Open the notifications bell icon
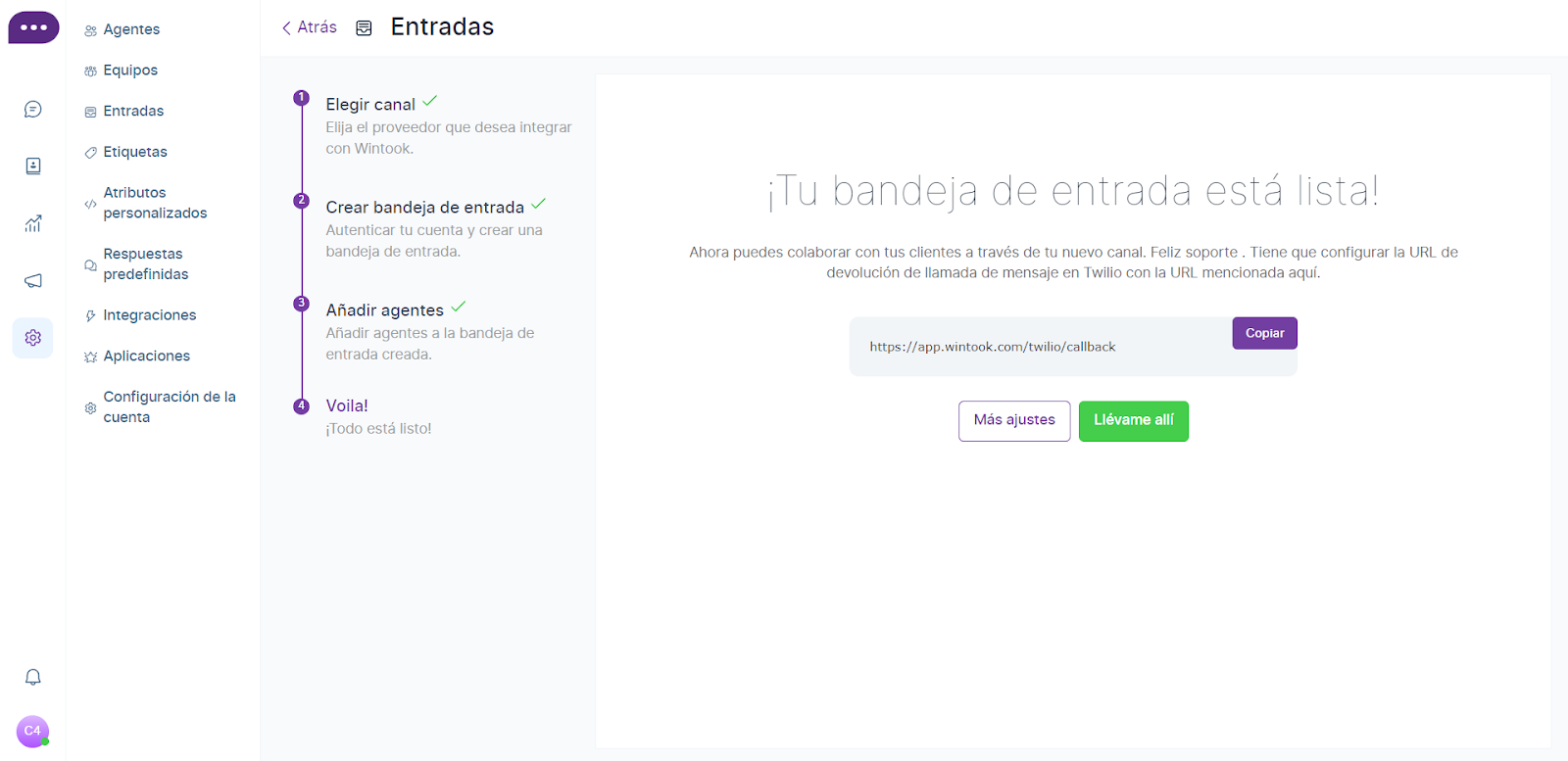The width and height of the screenshot is (1568, 761). pyautogui.click(x=32, y=677)
